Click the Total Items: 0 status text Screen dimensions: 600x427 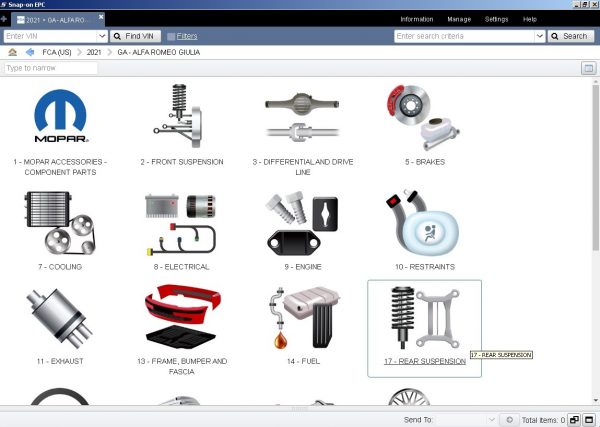pyautogui.click(x=543, y=420)
